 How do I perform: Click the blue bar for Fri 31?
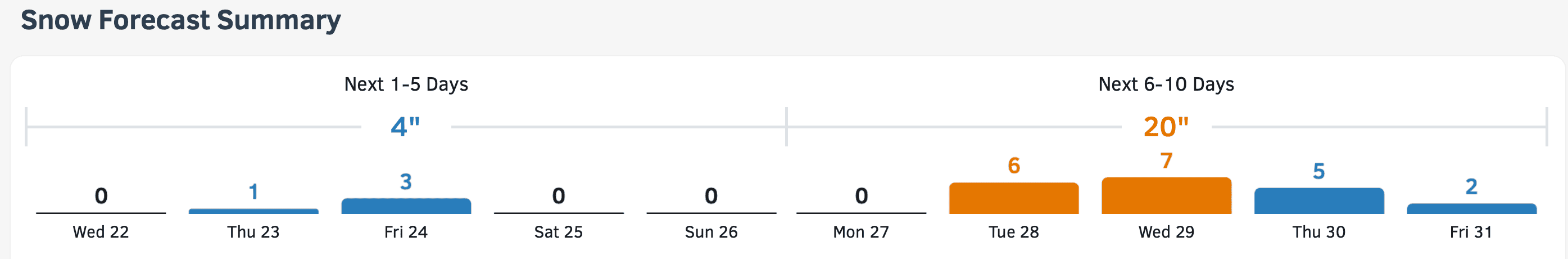point(1471,208)
